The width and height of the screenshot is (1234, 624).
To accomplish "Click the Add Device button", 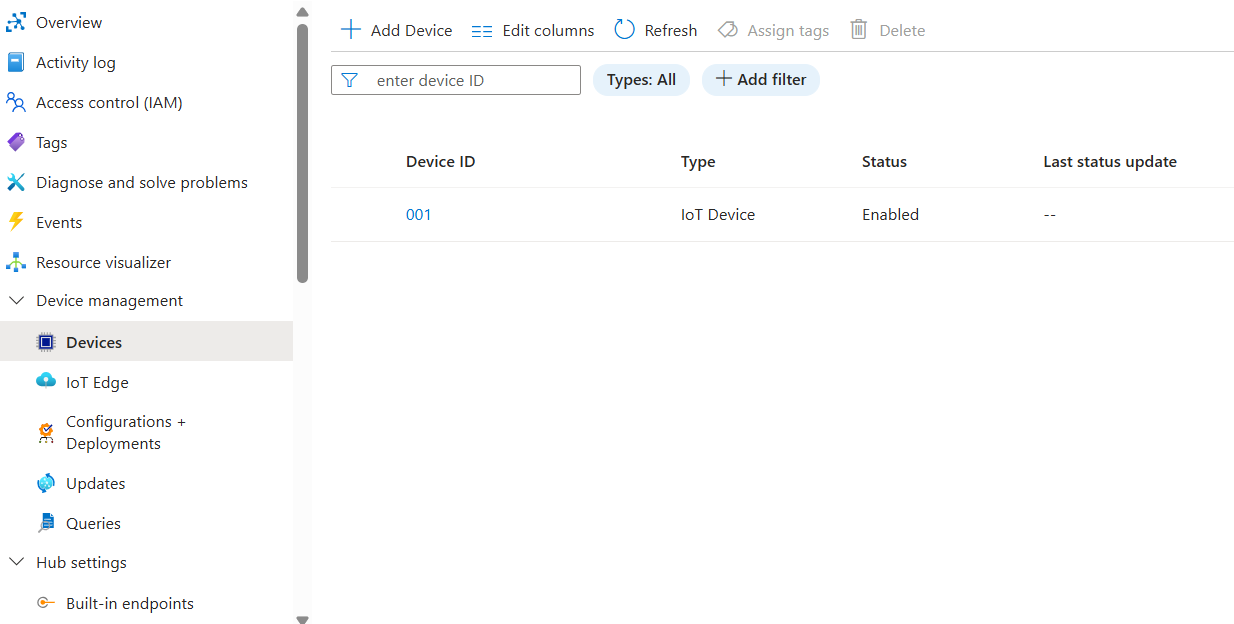I will click(397, 30).
